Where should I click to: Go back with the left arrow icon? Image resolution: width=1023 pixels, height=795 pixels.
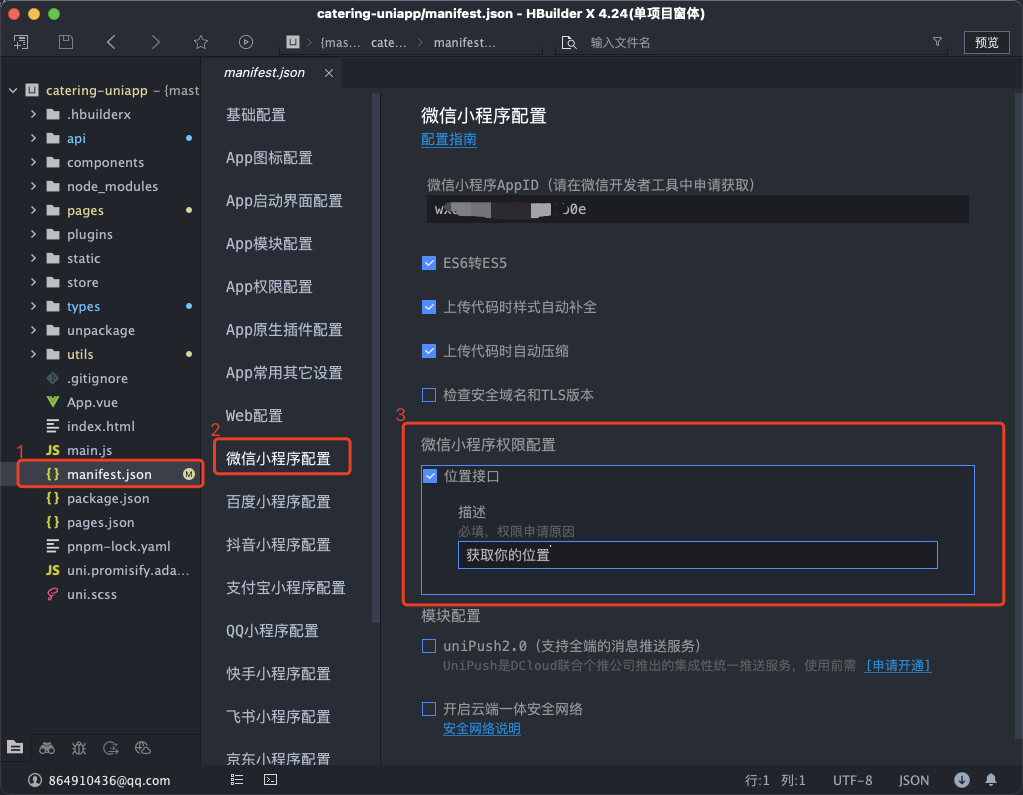click(111, 42)
